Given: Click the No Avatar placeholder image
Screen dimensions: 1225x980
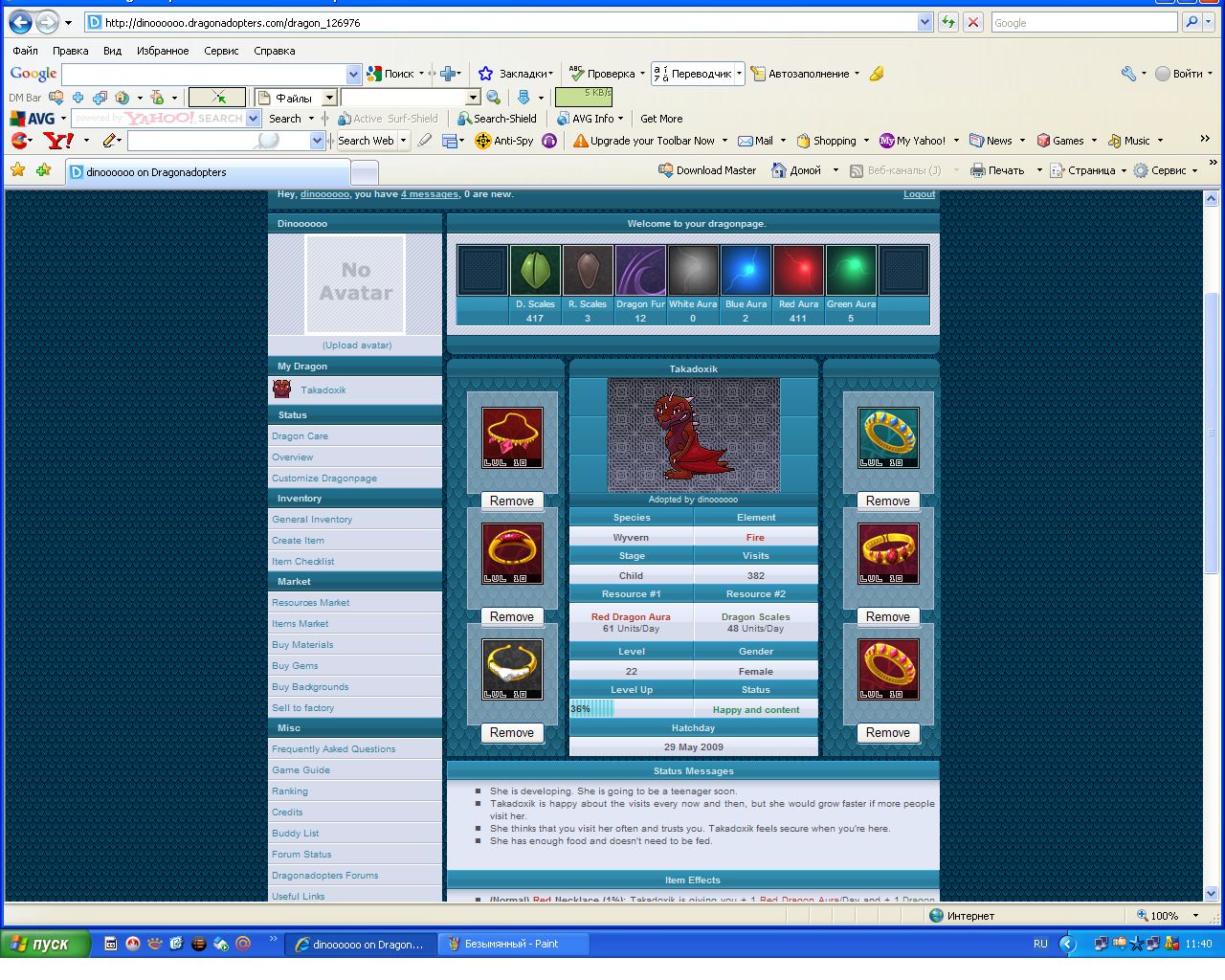Looking at the screenshot, I should (356, 282).
